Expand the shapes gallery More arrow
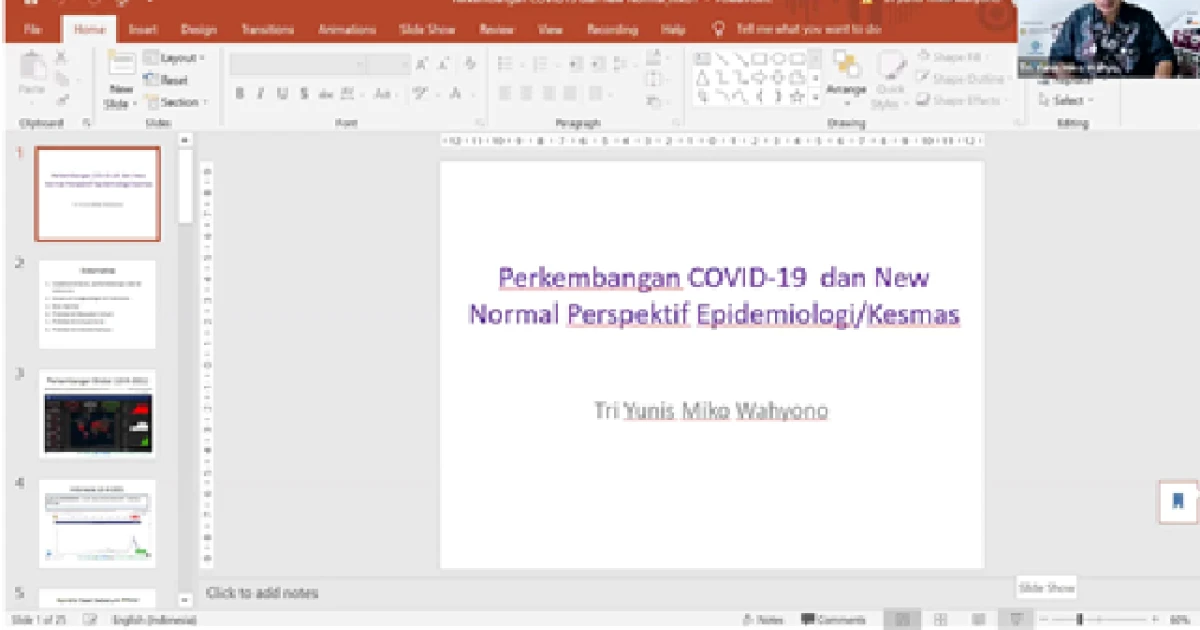 (815, 98)
